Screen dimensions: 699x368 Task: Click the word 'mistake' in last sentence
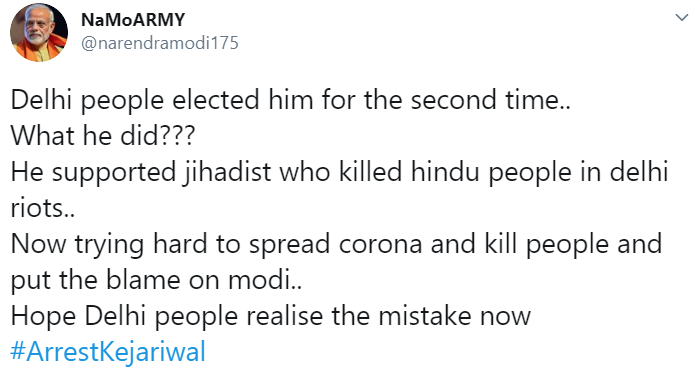click(425, 316)
